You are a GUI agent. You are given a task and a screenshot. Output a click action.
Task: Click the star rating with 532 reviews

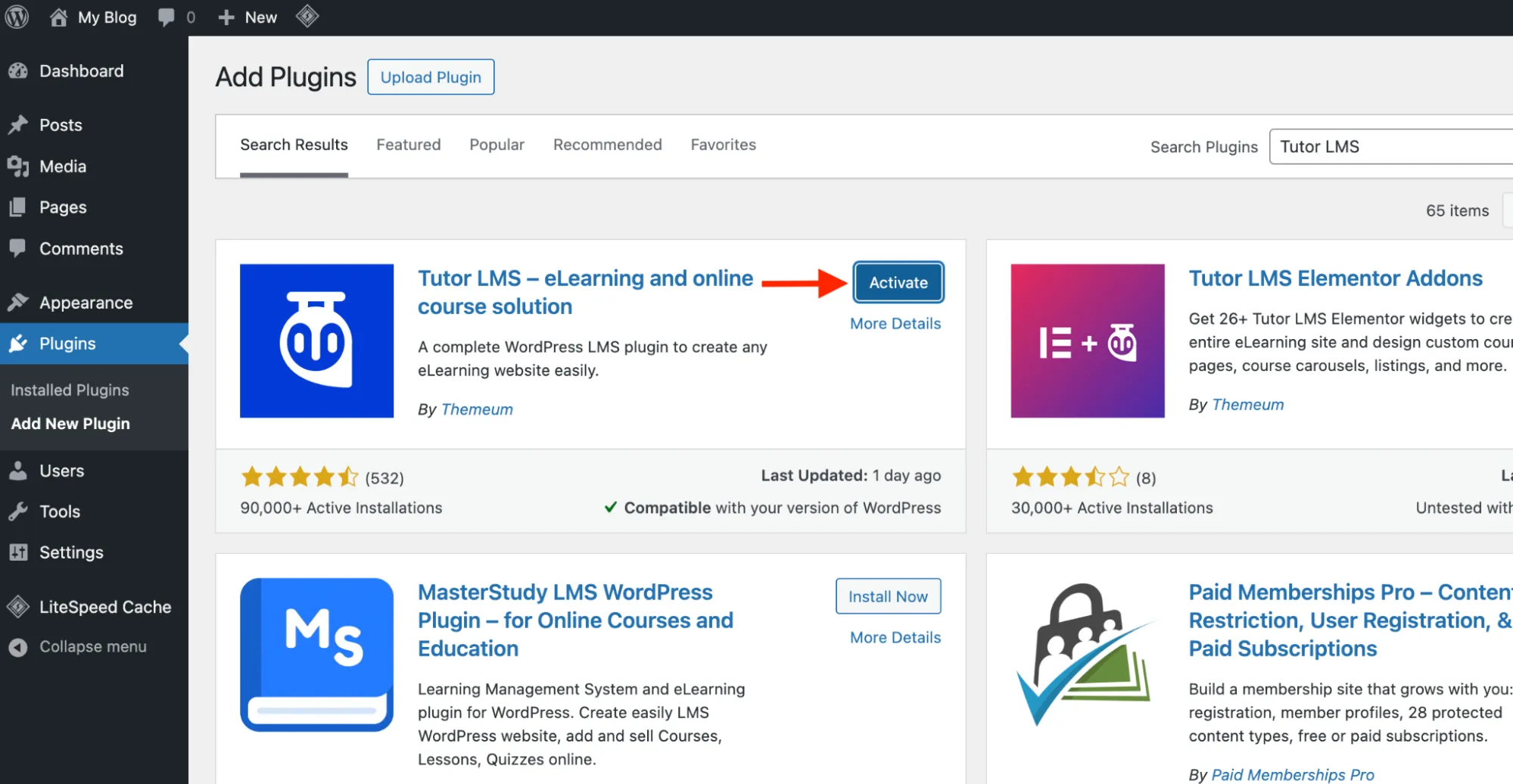coord(299,477)
